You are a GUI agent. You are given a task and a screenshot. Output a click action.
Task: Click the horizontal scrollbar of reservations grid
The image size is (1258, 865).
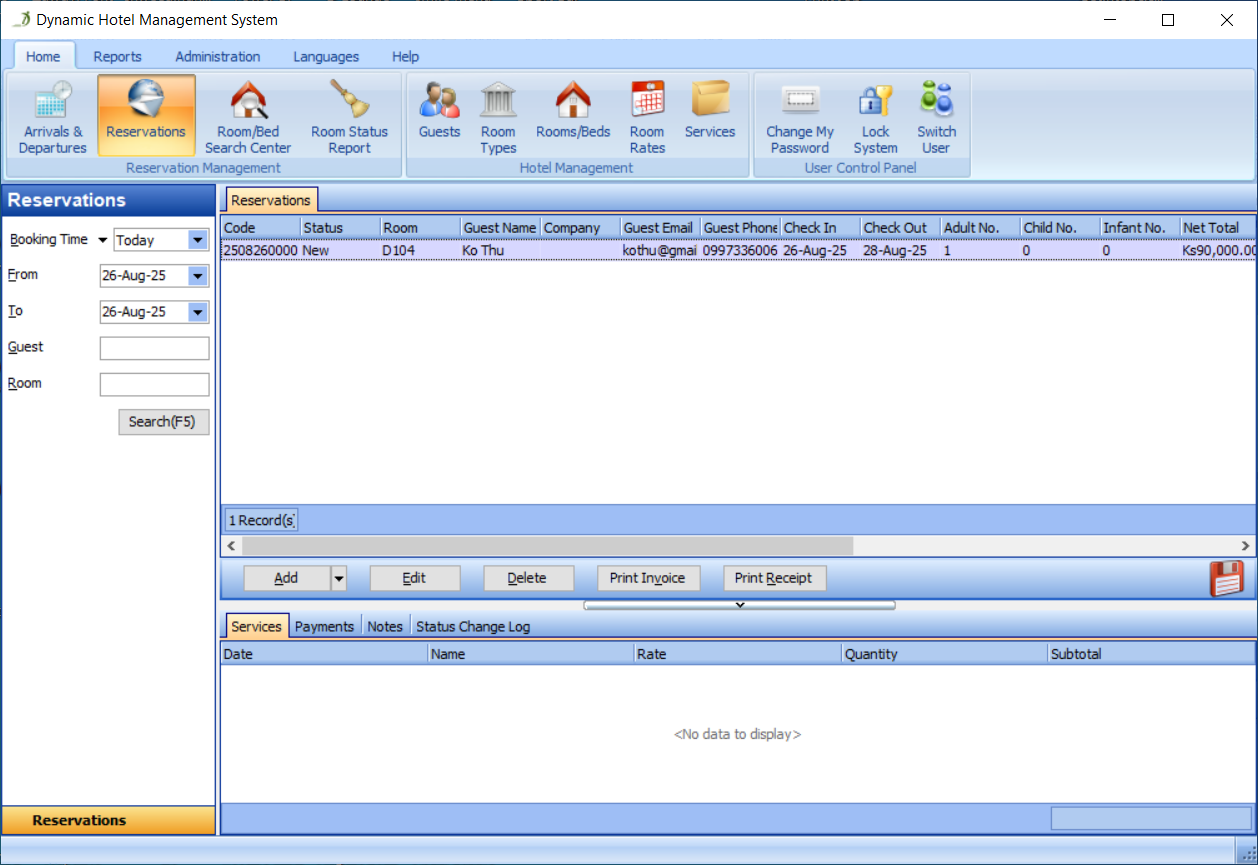tap(547, 546)
